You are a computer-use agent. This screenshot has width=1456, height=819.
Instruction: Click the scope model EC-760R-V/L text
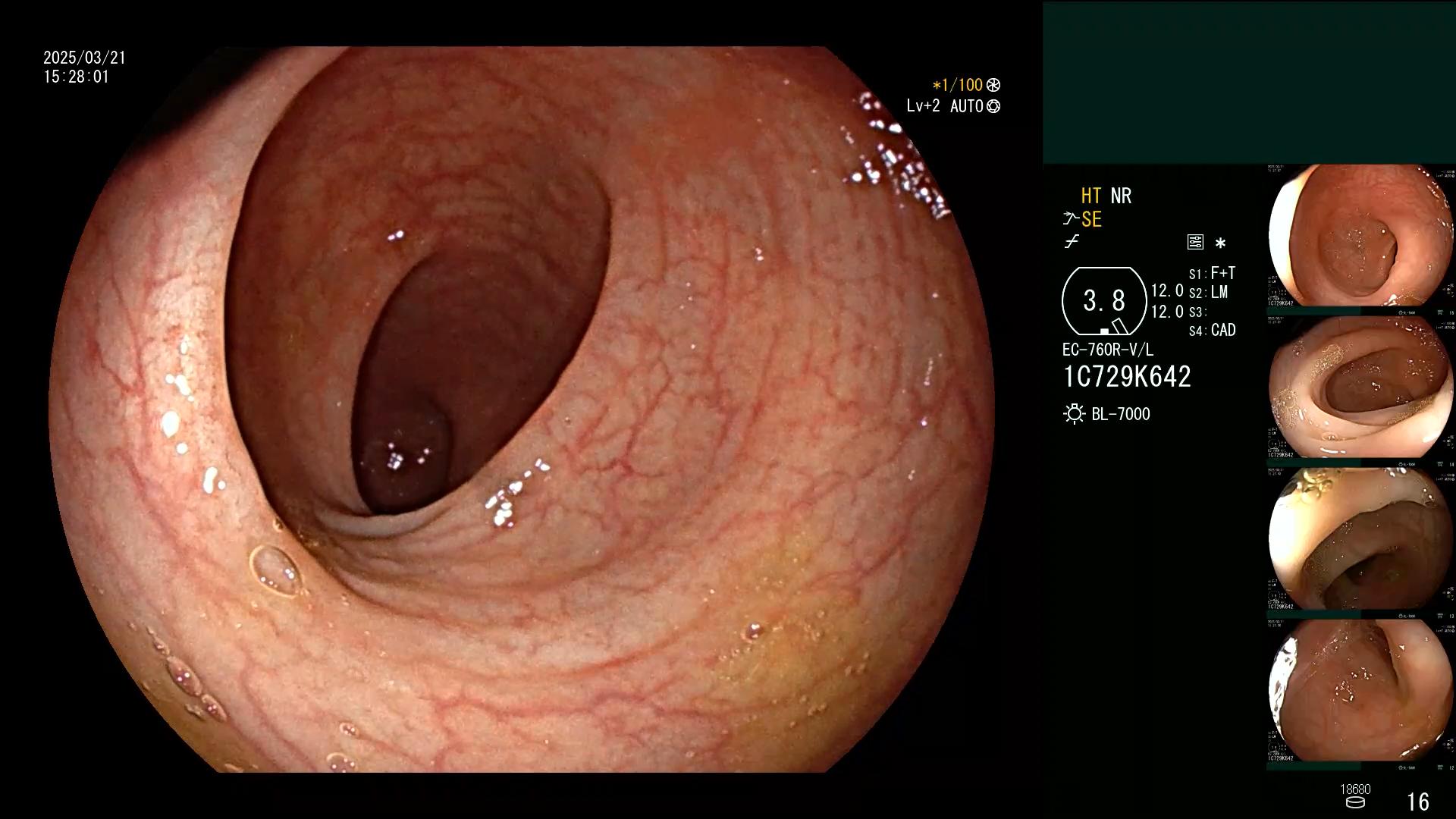pos(1108,350)
